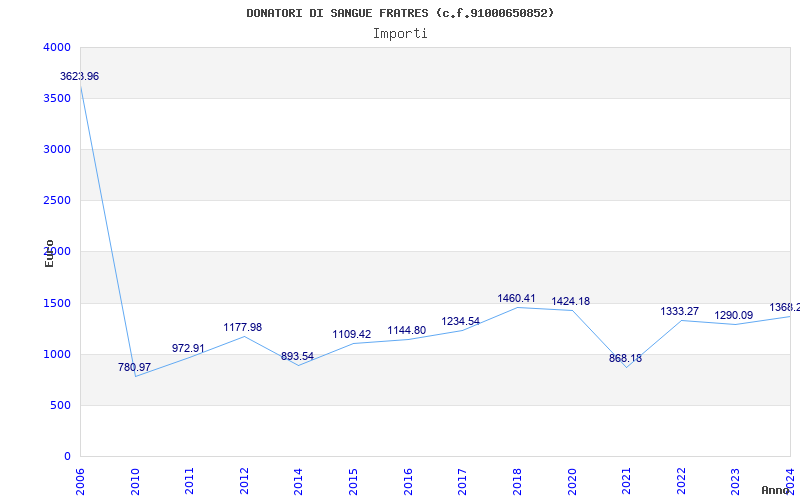Select the 1144.80 data label
Image resolution: width=800 pixels, height=500 pixels.
click(x=407, y=331)
